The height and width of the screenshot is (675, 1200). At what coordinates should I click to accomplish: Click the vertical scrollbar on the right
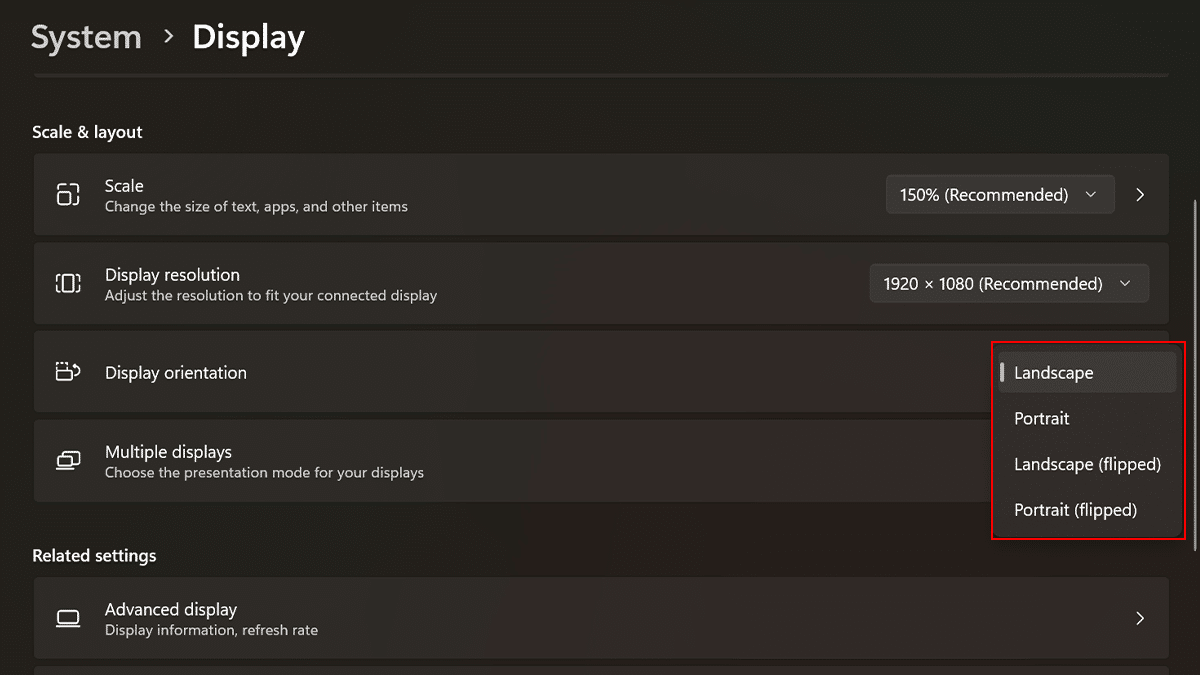(1195, 370)
